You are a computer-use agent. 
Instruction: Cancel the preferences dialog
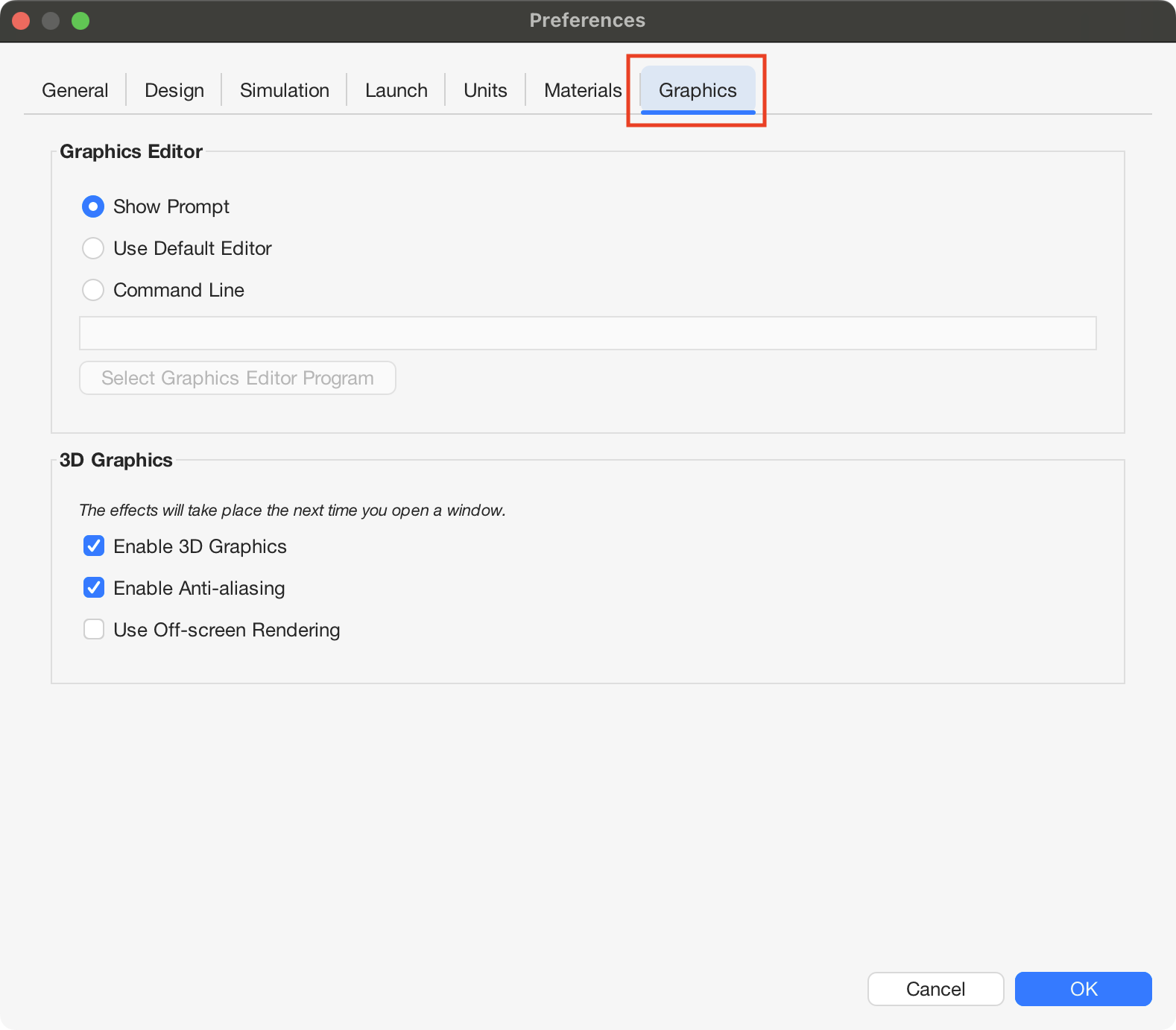point(935,989)
